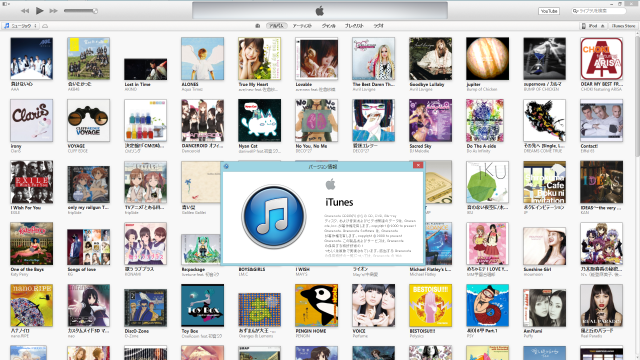The height and width of the screenshot is (360, 640).
Task: Switch to the Artists tab
Action: click(x=302, y=26)
